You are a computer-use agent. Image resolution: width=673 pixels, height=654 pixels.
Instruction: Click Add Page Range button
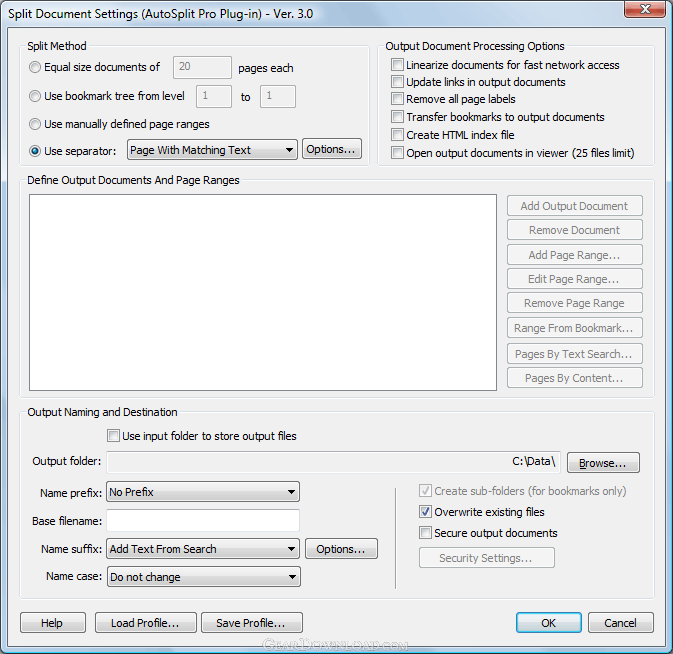574,255
